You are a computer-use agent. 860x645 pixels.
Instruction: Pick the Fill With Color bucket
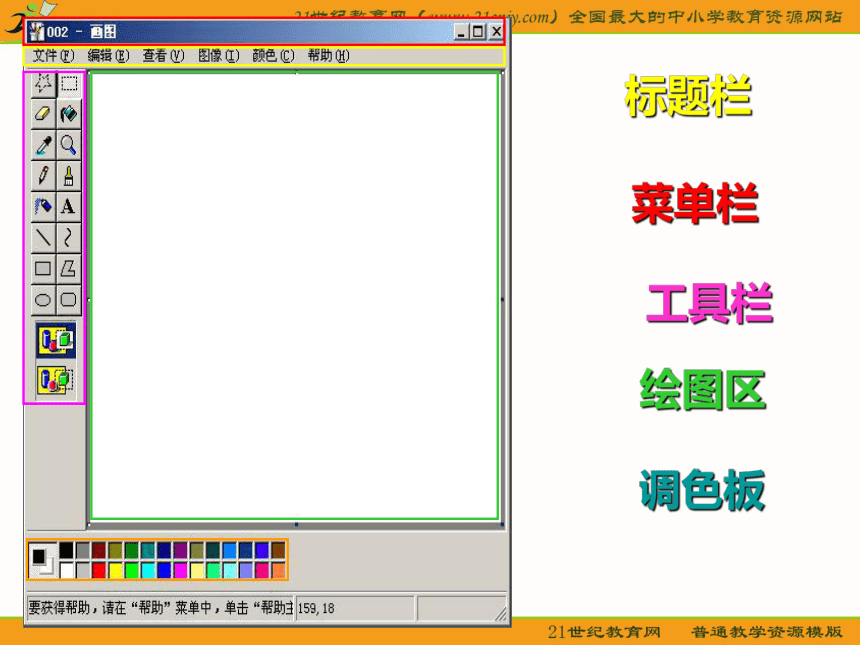(69, 114)
